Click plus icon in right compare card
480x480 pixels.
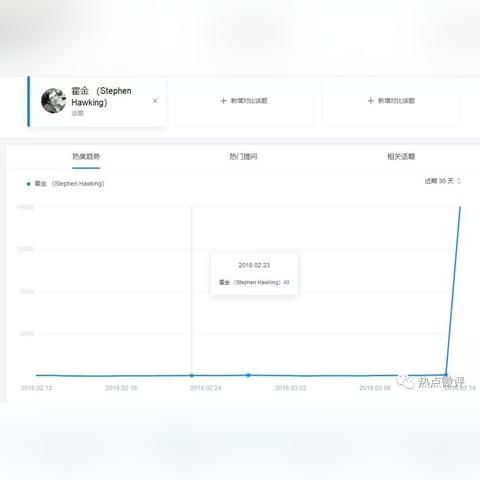(370, 101)
